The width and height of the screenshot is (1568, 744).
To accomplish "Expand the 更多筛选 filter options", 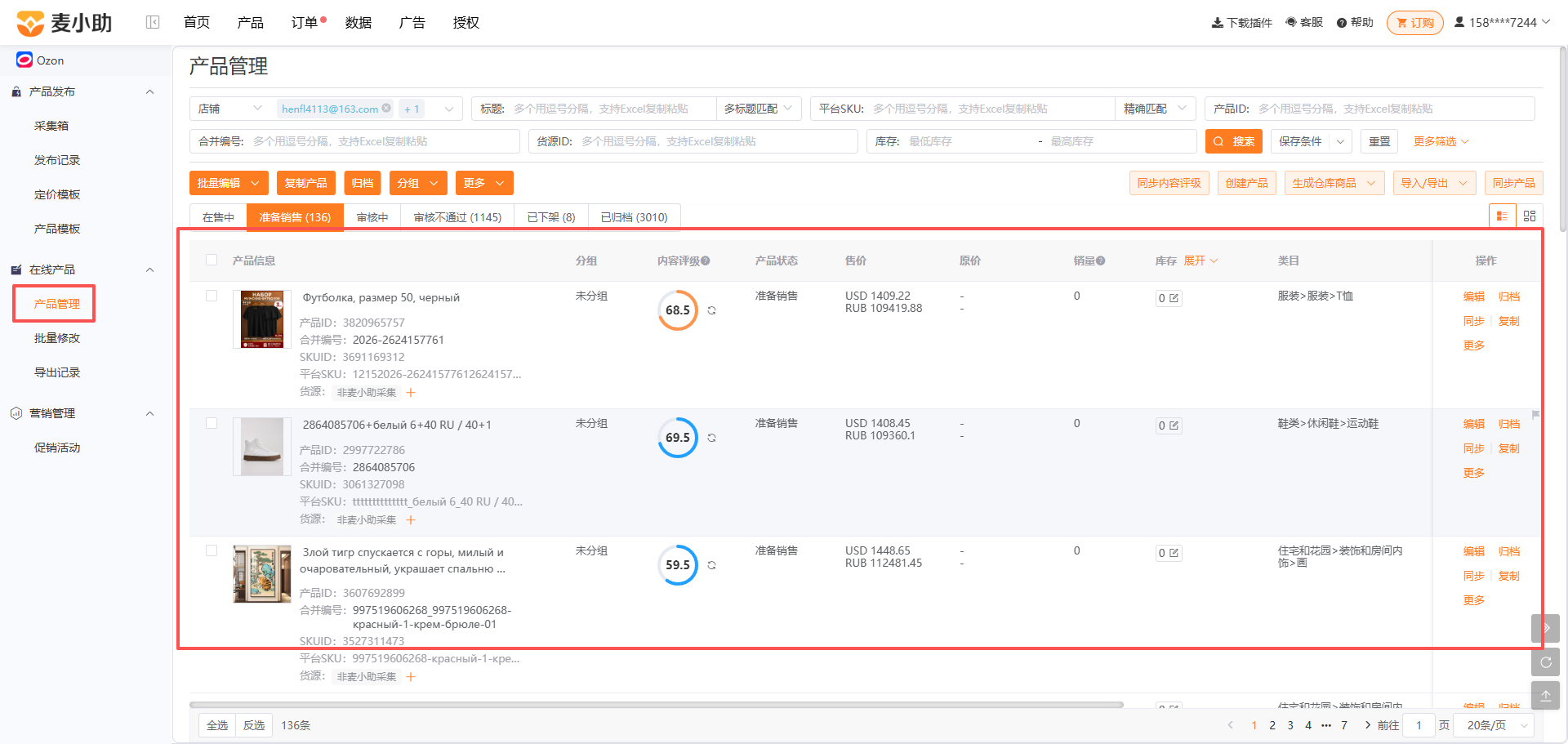I will (1441, 141).
